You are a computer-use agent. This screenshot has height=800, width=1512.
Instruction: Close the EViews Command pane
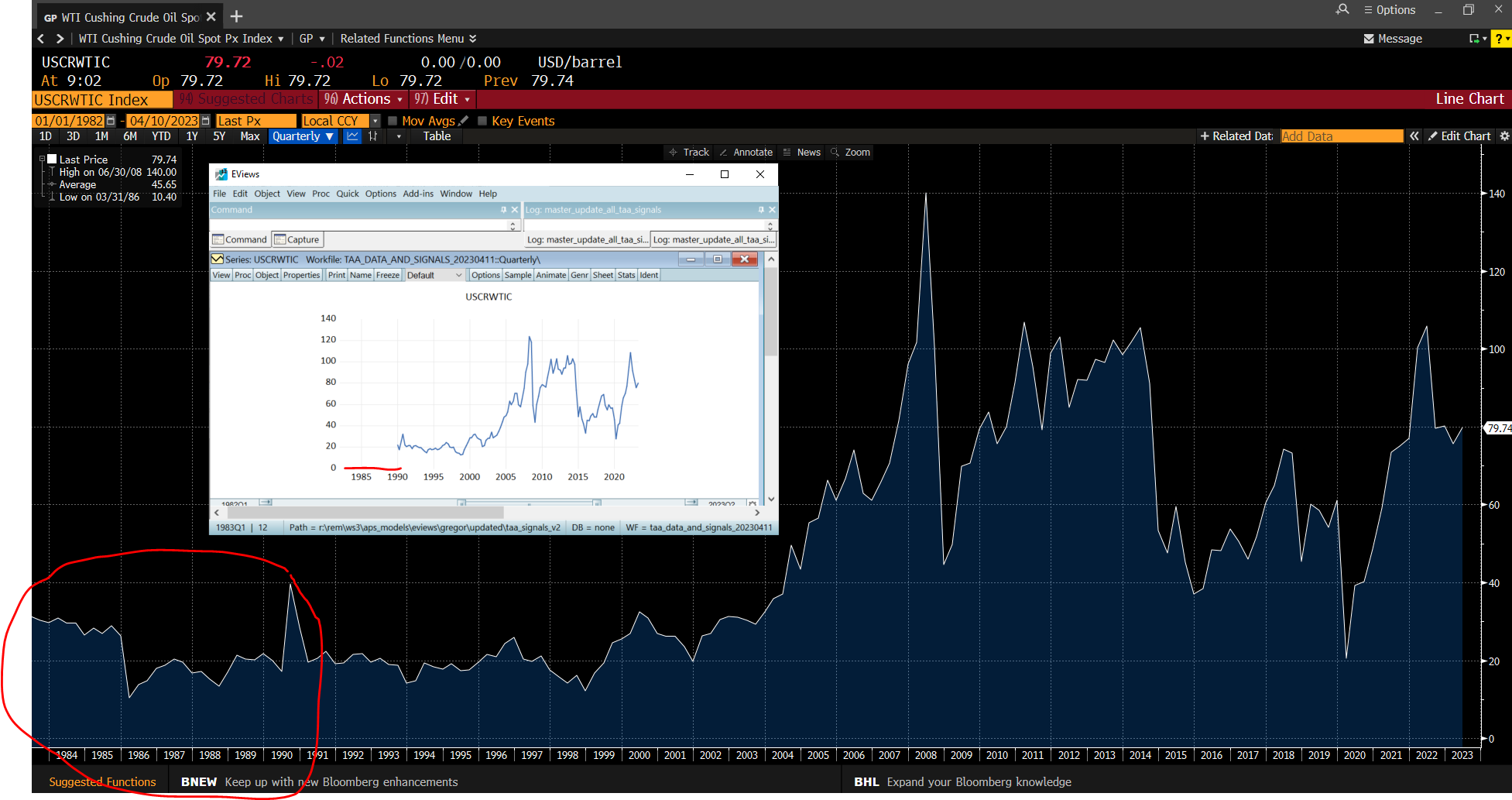tap(515, 210)
